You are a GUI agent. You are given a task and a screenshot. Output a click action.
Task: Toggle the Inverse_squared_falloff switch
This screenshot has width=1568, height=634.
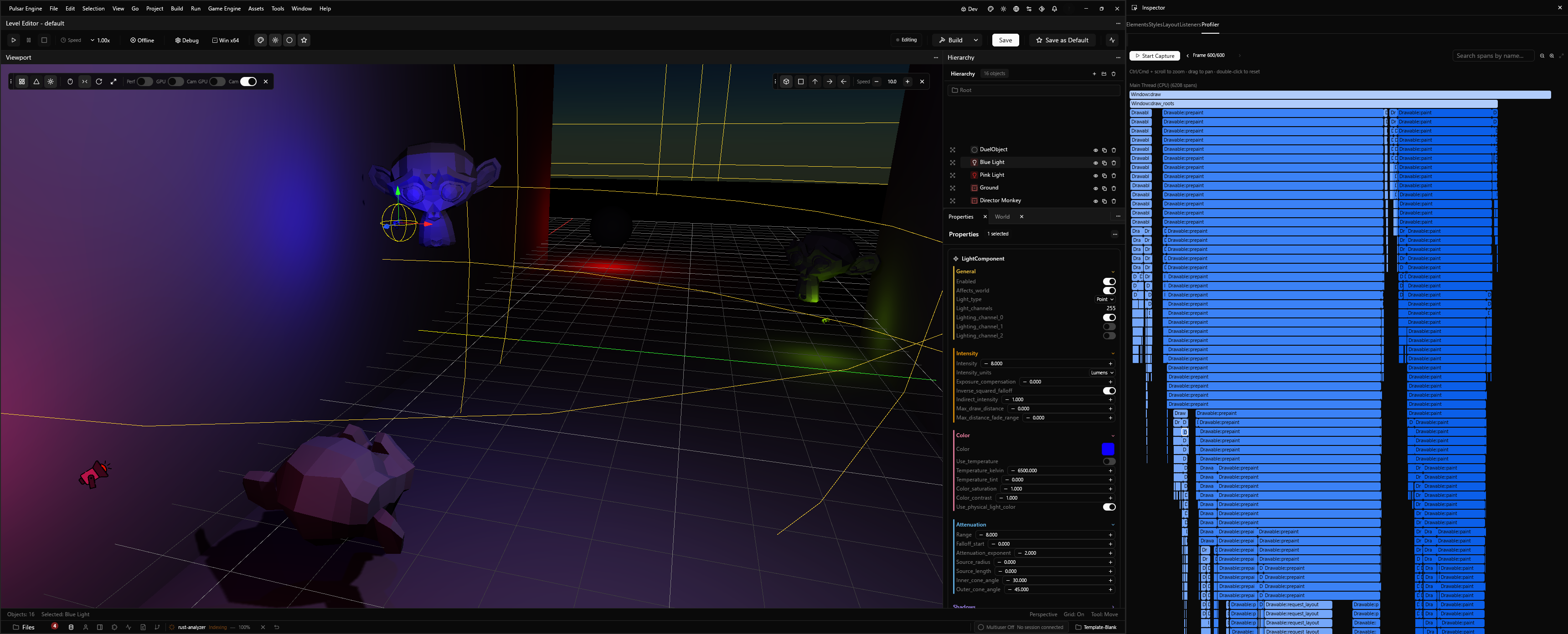(x=1109, y=391)
